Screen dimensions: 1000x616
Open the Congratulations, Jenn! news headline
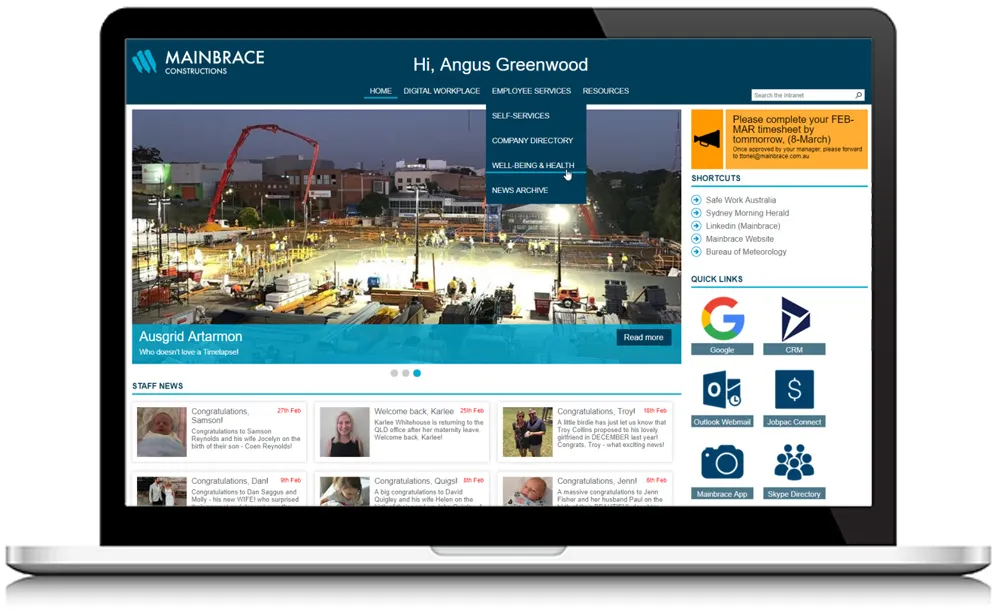(597, 481)
